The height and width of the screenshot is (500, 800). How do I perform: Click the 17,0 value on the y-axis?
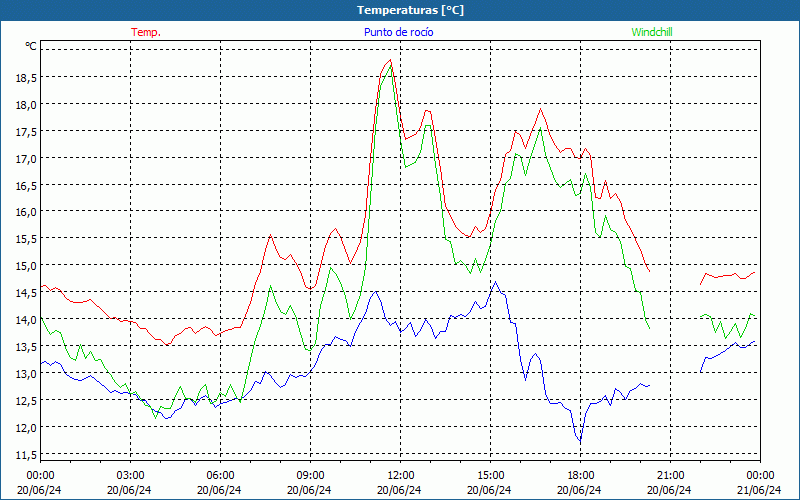tap(26, 159)
